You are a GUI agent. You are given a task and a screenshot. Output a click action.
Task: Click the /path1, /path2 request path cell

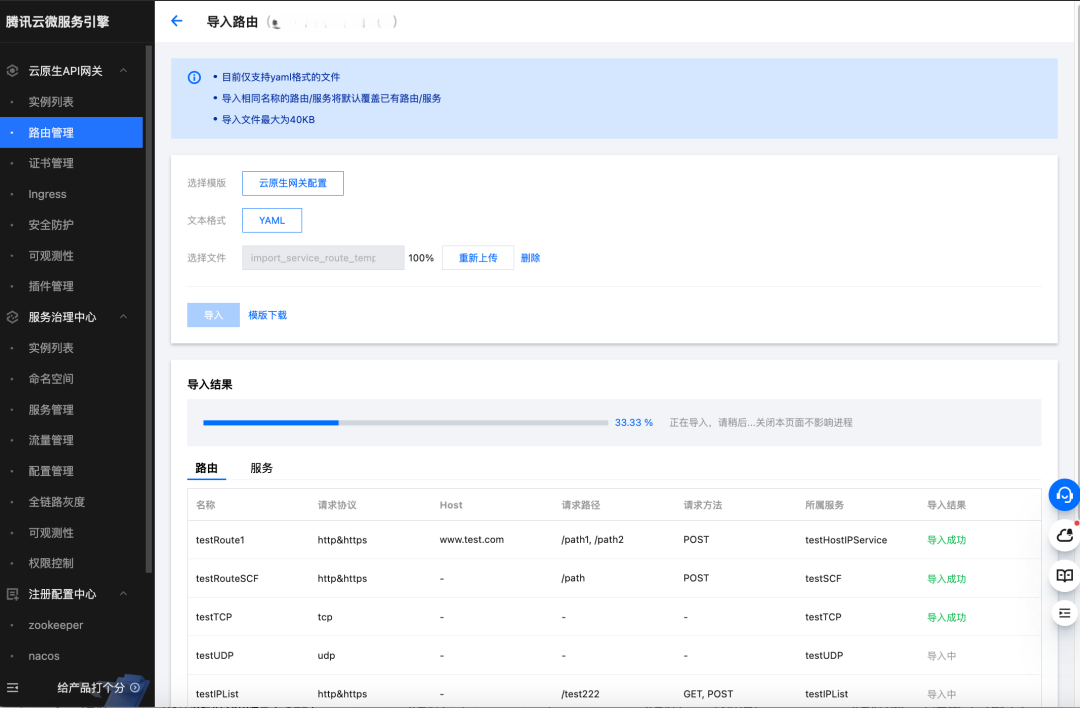click(x=592, y=540)
